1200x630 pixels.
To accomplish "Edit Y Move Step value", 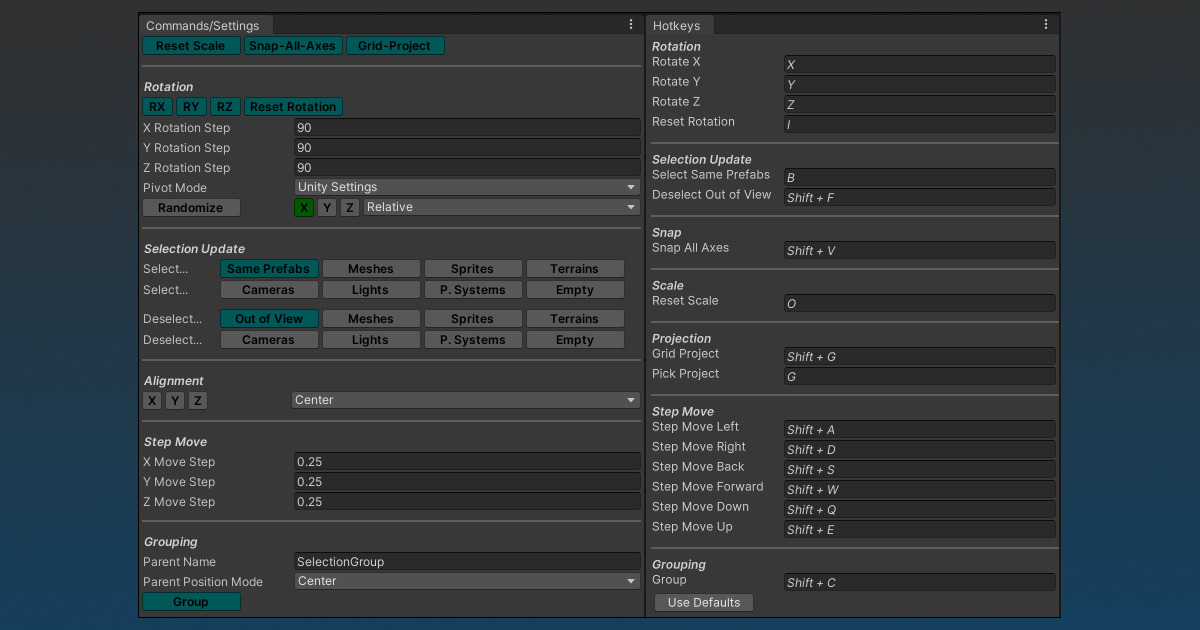I will 467,482.
